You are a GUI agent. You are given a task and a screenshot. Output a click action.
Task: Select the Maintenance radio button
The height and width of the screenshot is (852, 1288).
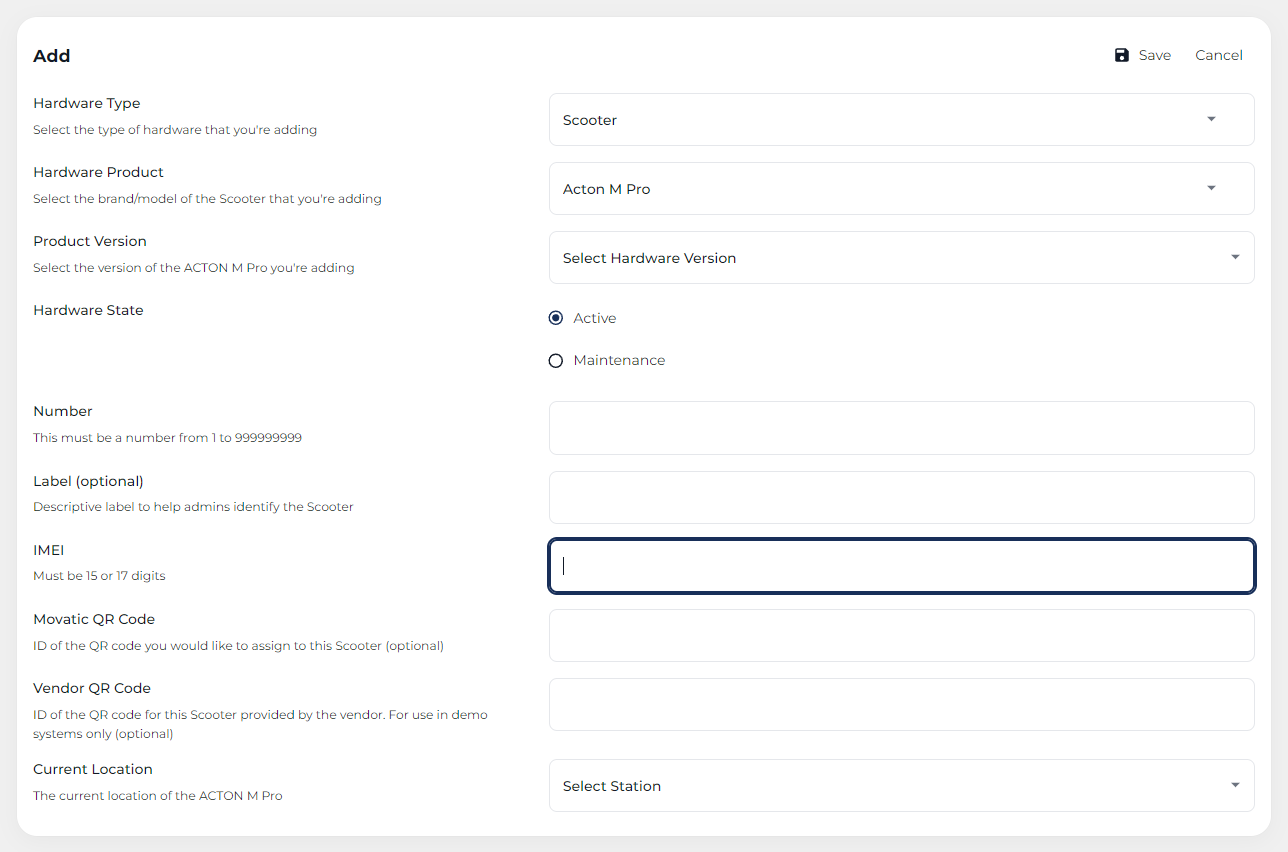click(x=556, y=361)
